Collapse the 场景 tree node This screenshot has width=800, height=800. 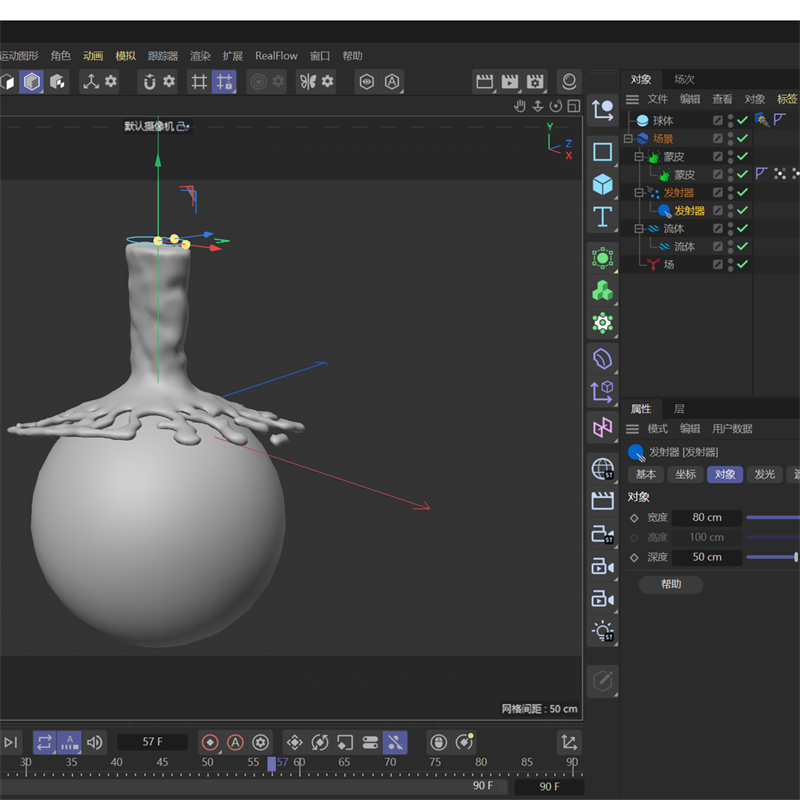tap(628, 139)
